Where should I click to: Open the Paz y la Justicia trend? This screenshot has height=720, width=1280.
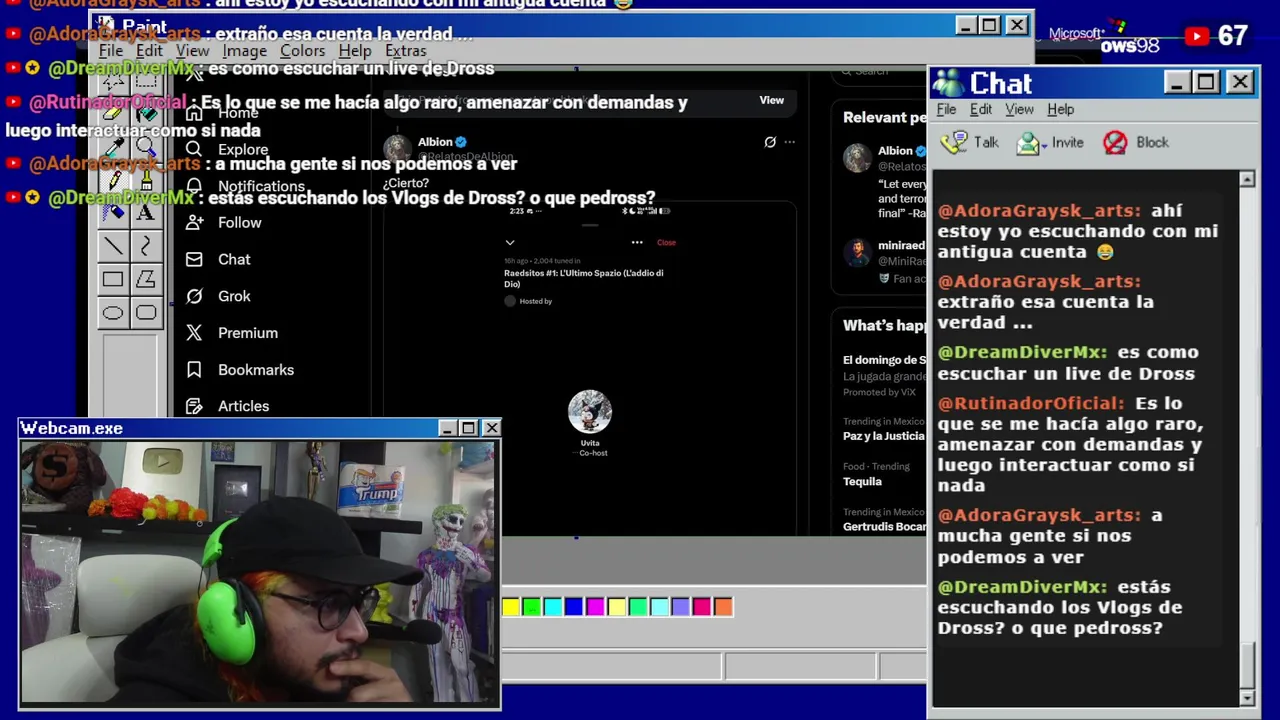pos(884,436)
